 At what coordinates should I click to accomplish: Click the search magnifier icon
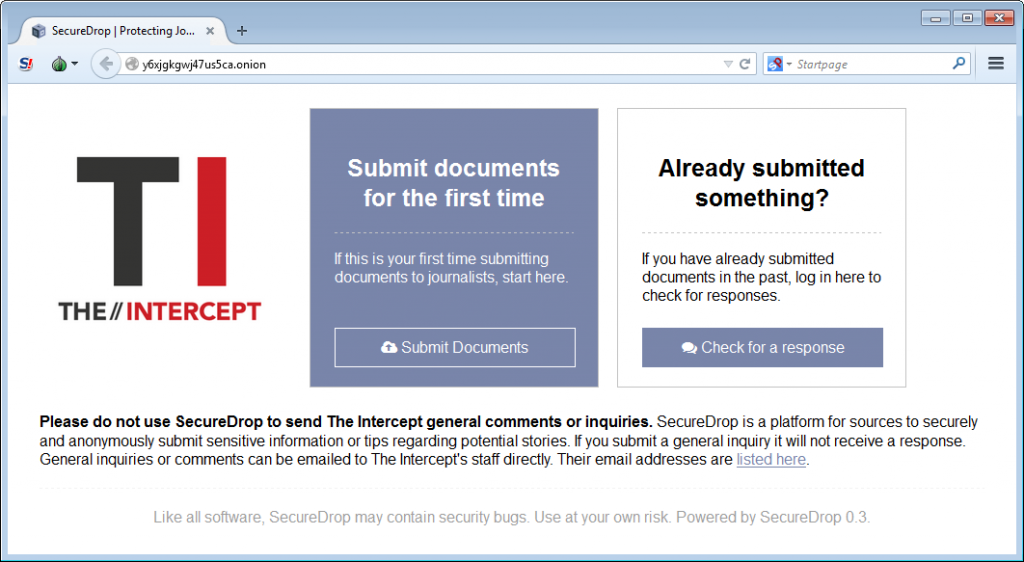coord(959,63)
